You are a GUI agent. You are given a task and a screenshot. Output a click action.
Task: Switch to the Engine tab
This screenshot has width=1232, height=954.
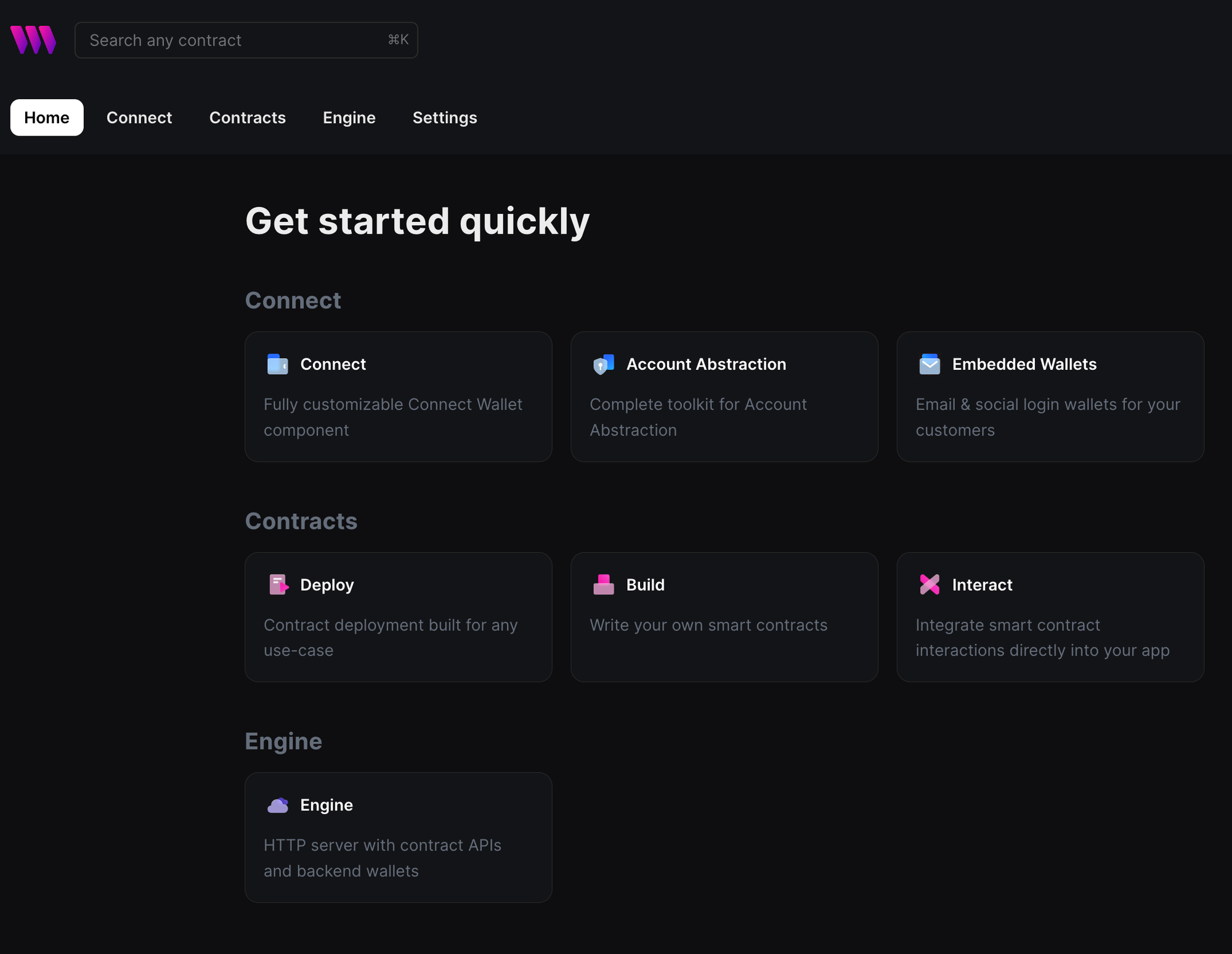[x=349, y=117]
